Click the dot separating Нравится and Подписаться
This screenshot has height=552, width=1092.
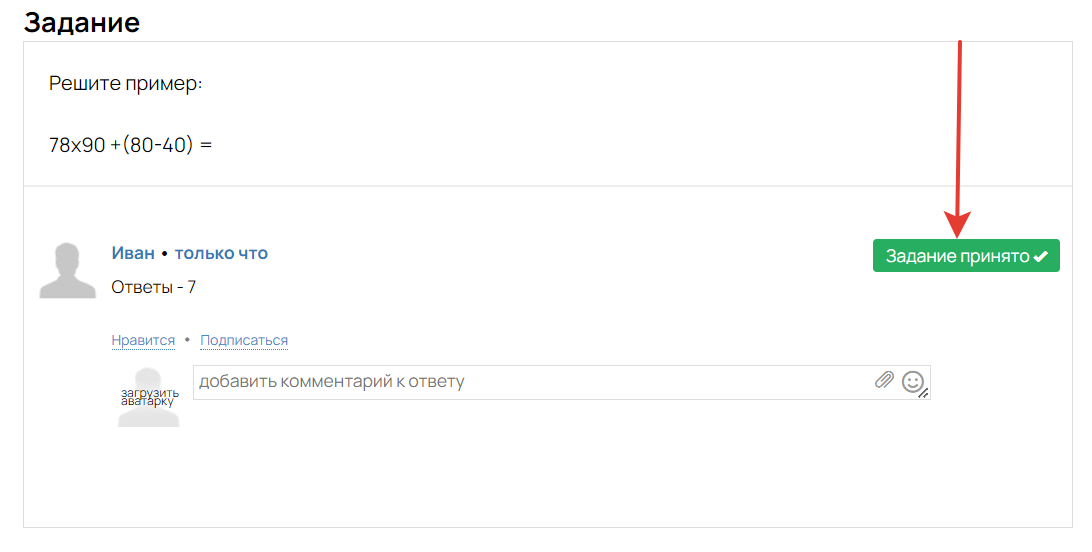[x=187, y=340]
